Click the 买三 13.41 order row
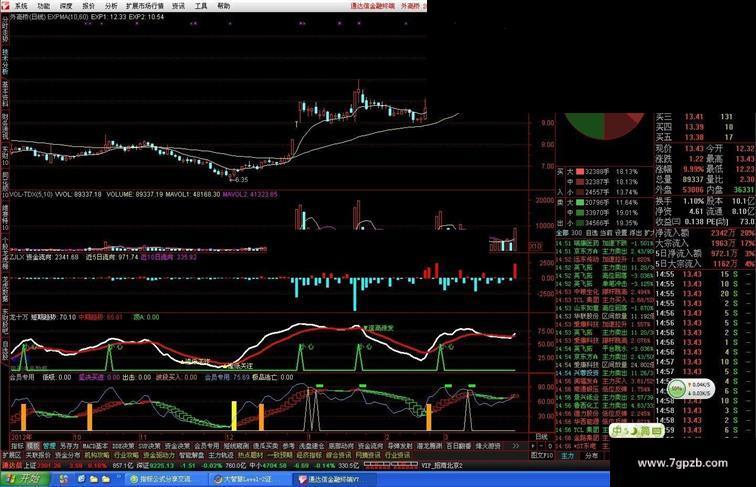The width and height of the screenshot is (756, 487). pyautogui.click(x=694, y=117)
